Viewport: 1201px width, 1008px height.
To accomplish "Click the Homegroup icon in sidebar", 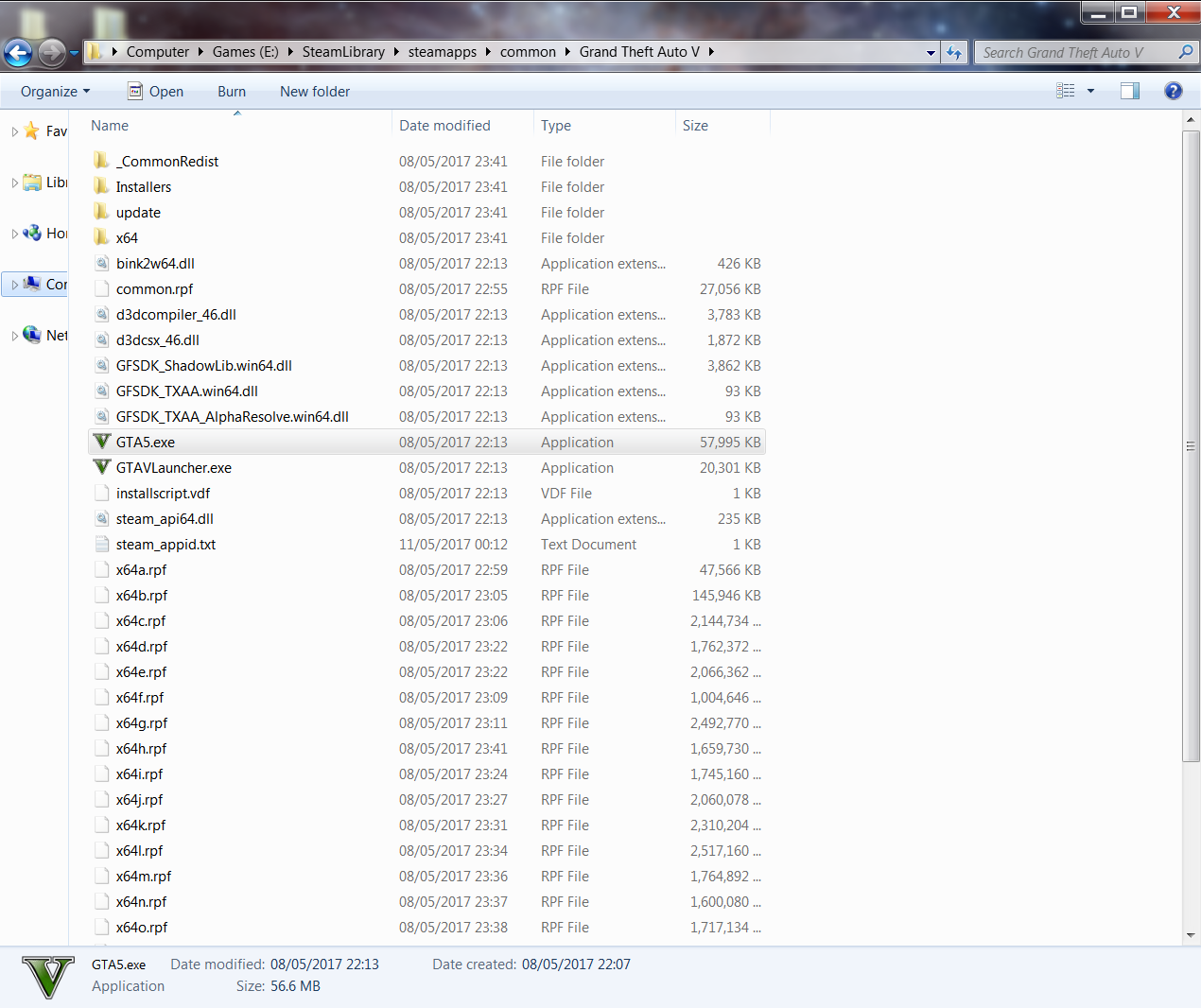I will pos(32,233).
